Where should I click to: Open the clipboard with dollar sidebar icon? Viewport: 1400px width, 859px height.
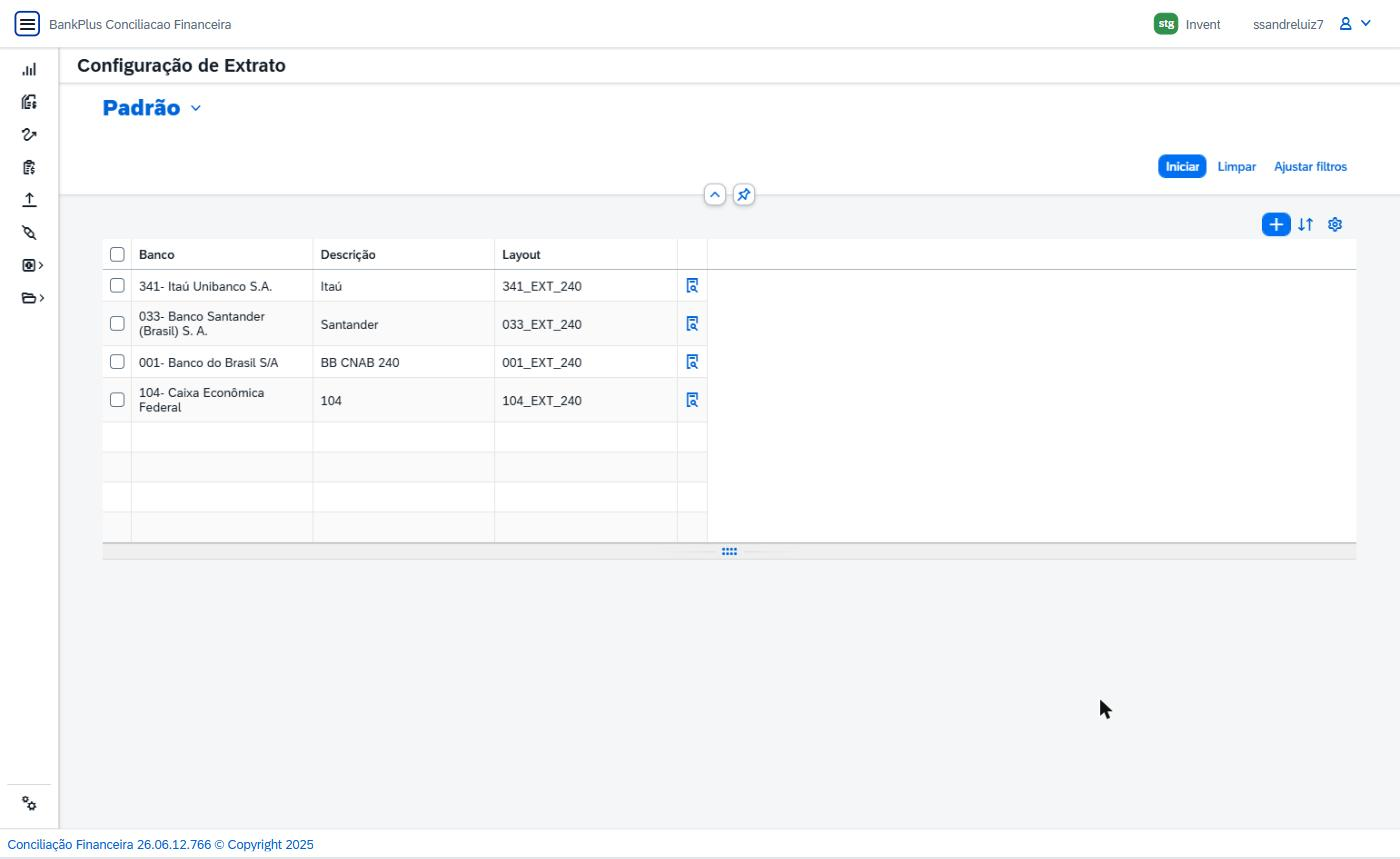point(29,167)
